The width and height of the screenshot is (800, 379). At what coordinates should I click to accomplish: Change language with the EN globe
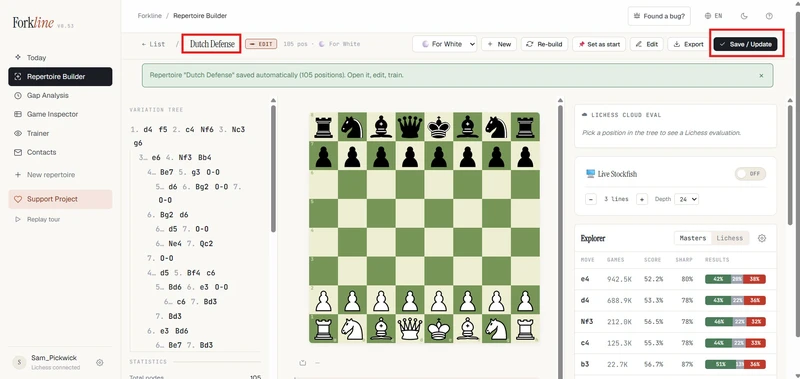tap(713, 16)
